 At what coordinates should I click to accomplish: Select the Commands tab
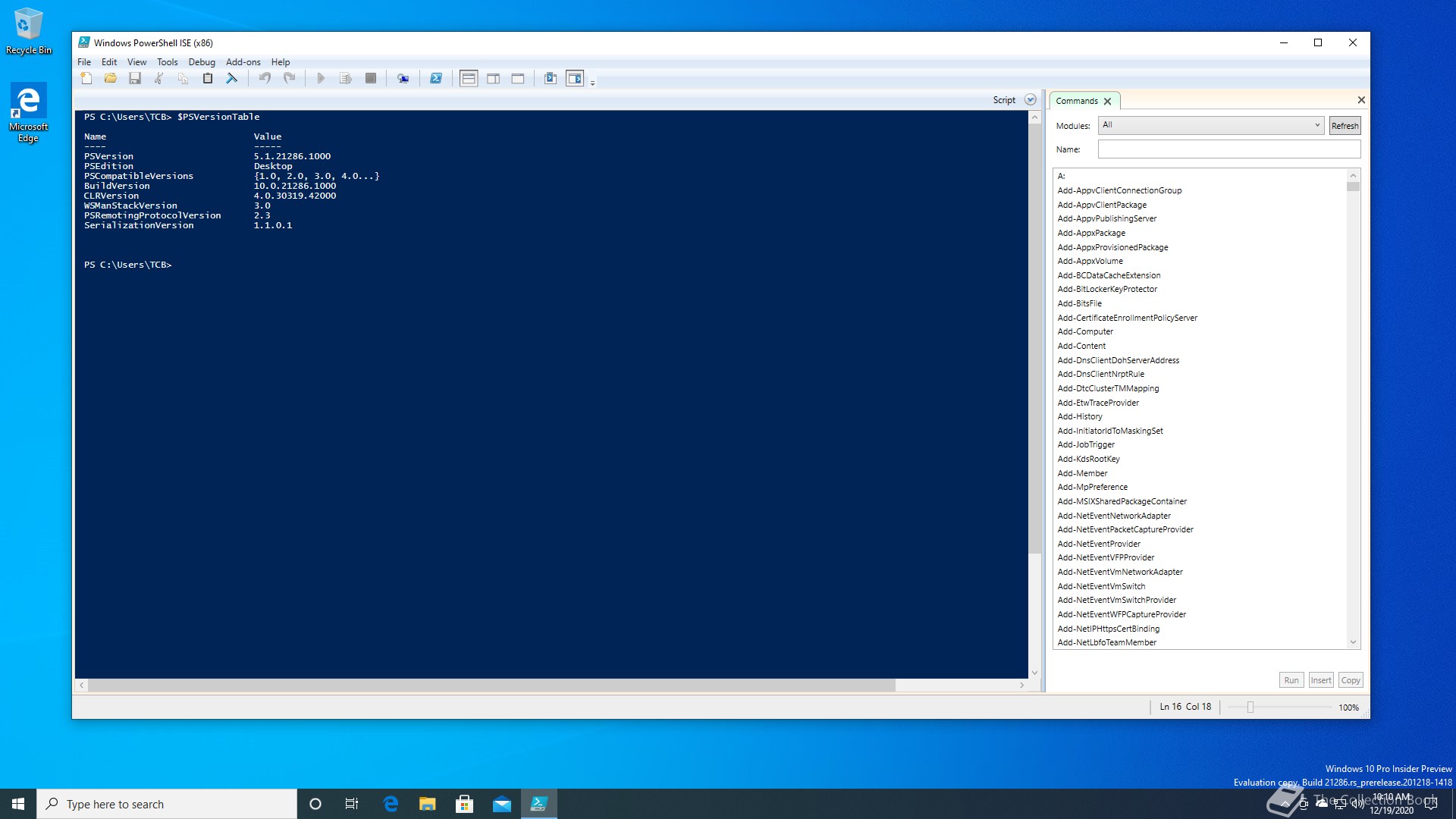click(x=1077, y=101)
